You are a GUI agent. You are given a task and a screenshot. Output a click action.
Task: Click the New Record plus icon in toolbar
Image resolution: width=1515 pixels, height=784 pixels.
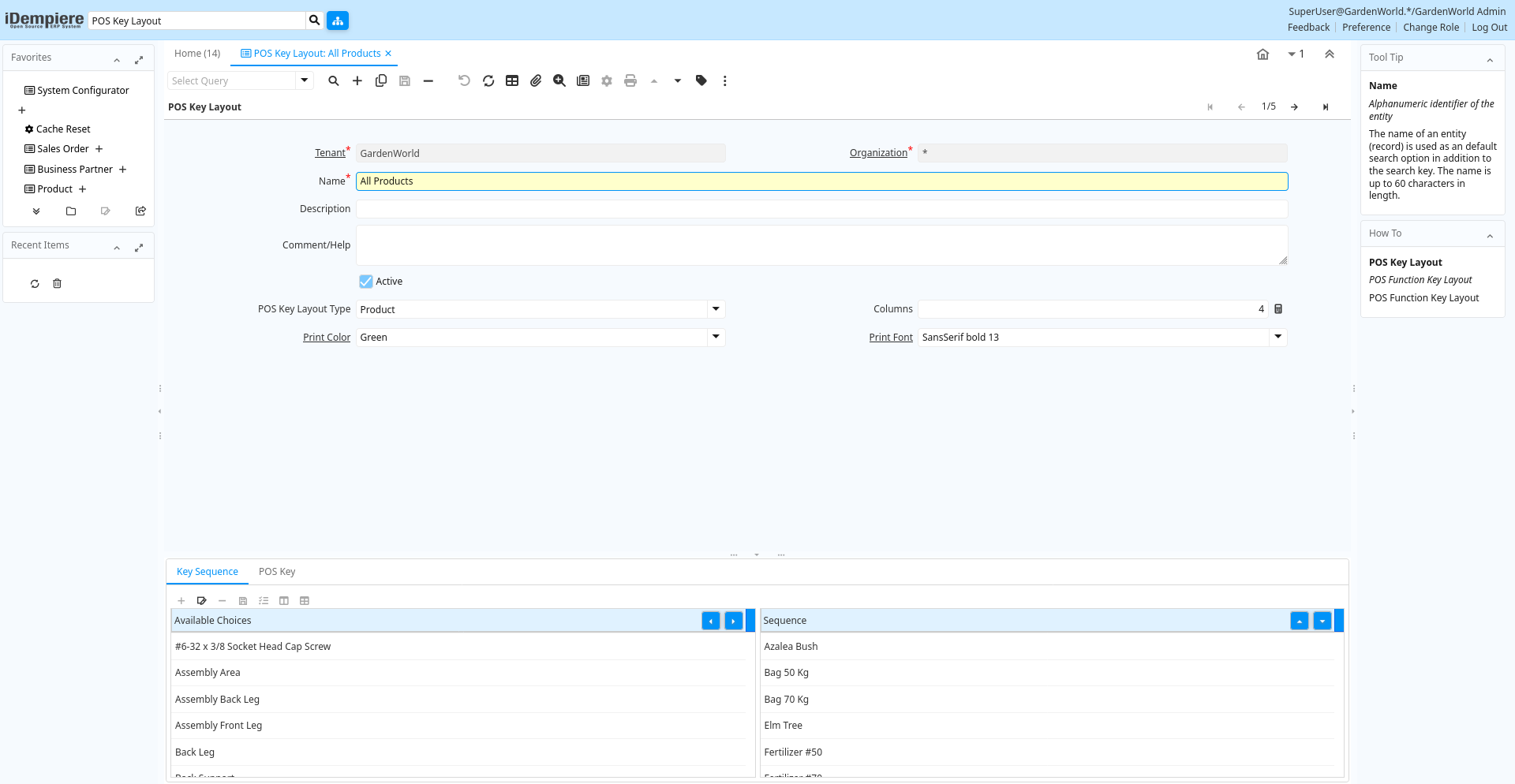click(x=357, y=80)
